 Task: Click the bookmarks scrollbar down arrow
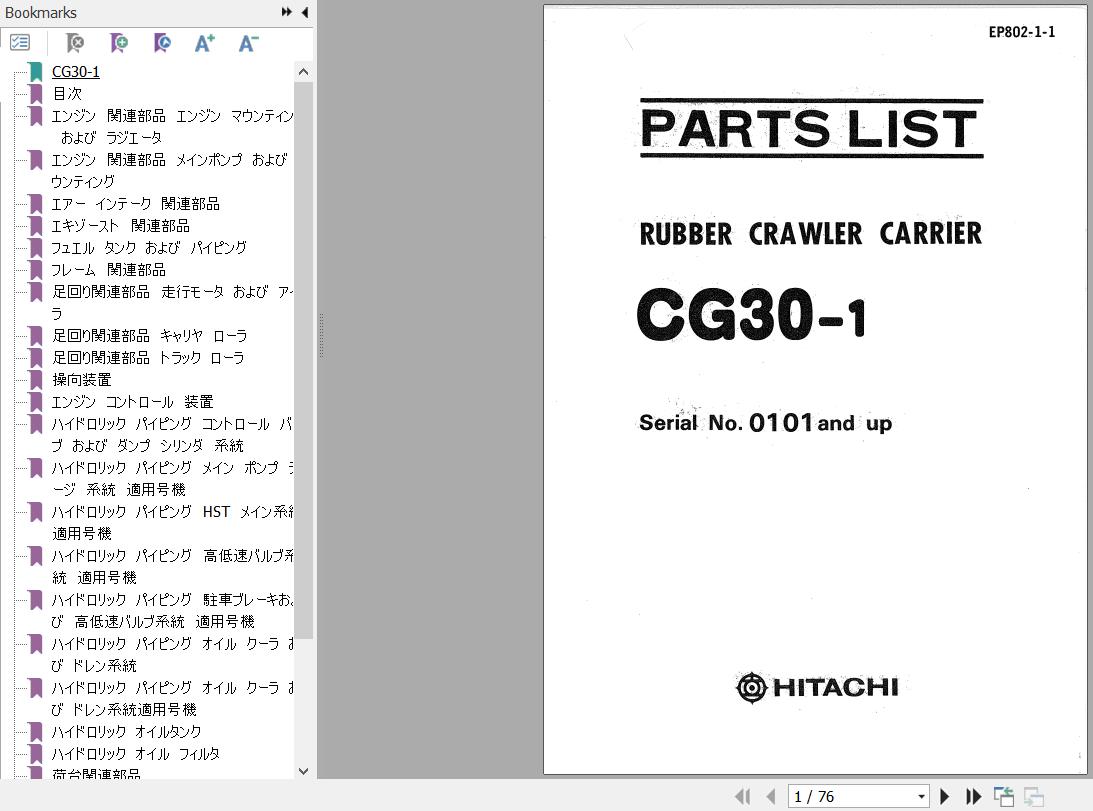pyautogui.click(x=303, y=771)
